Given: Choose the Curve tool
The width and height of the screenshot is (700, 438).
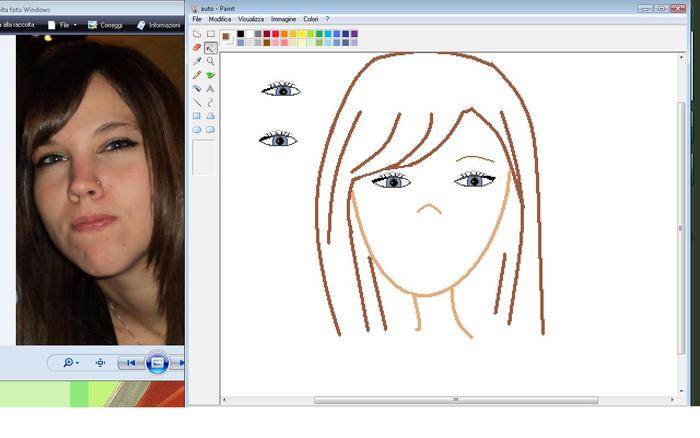Looking at the screenshot, I should (210, 103).
